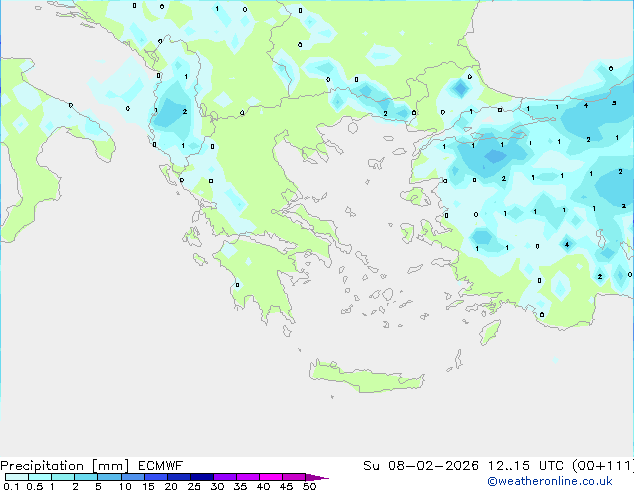This screenshot has width=634, height=490.
Task: Click the 'Precipitation [mm]' title text
Action: [x=64, y=466]
